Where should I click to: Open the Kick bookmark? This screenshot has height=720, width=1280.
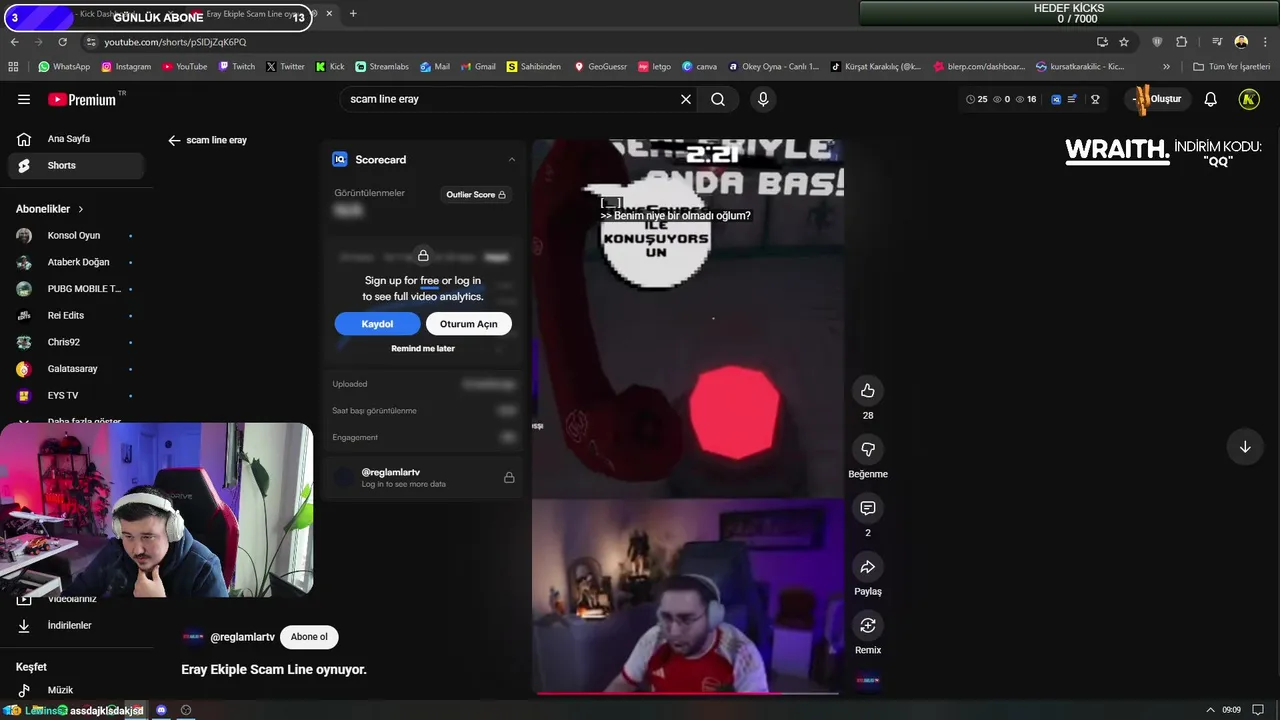coord(330,67)
